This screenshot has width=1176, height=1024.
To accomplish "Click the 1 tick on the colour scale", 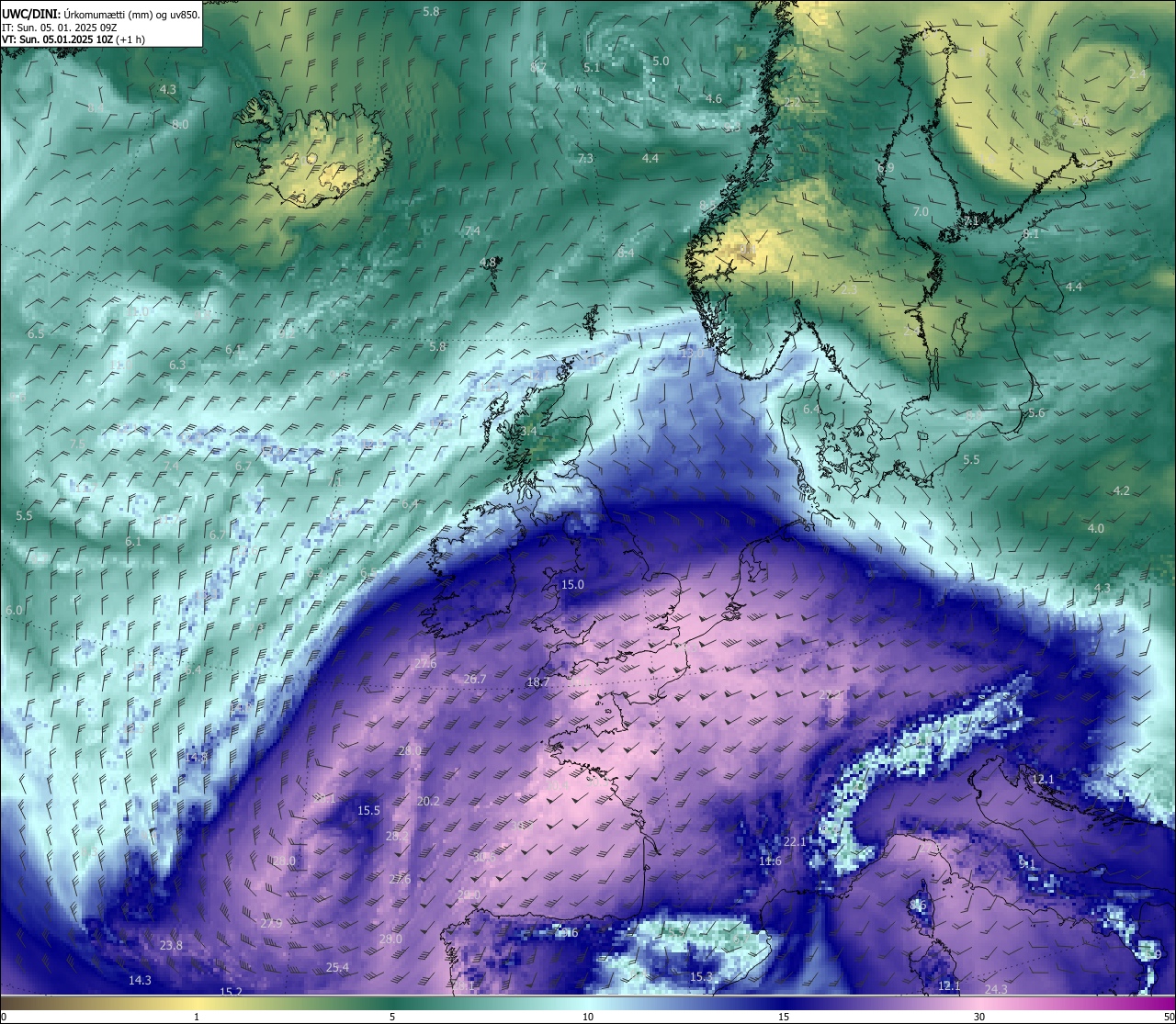I will (x=197, y=1017).
